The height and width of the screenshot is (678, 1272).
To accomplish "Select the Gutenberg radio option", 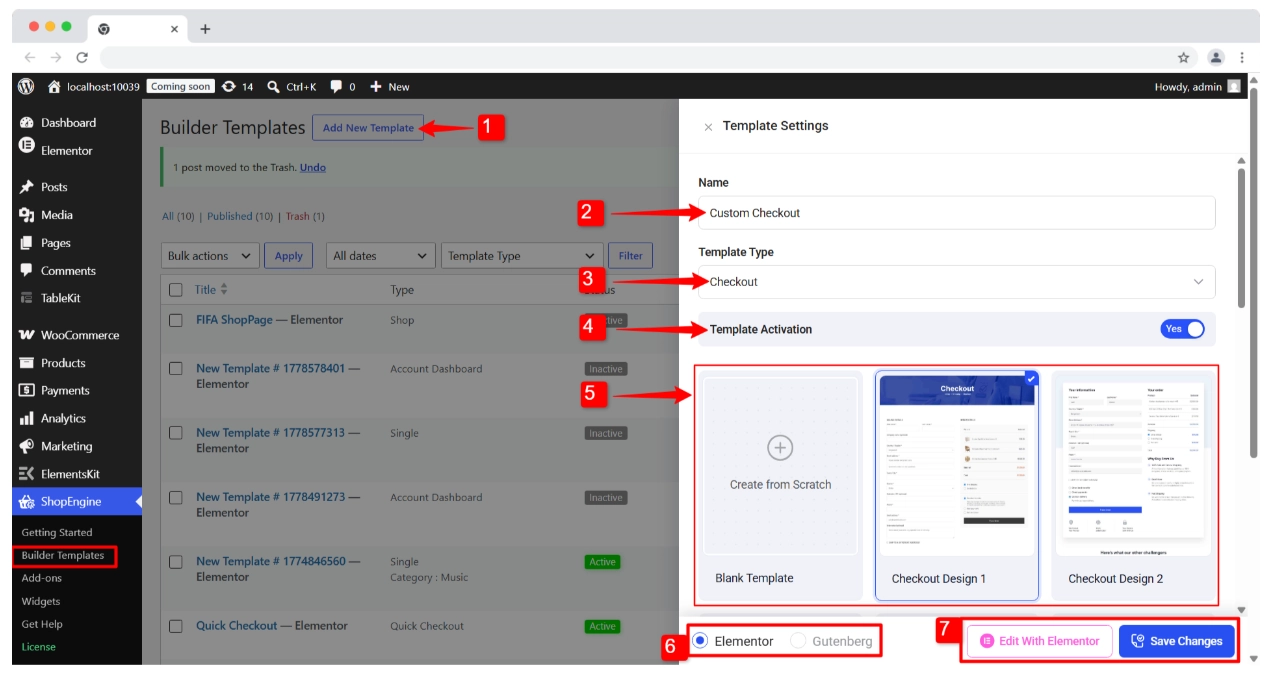I will [798, 641].
